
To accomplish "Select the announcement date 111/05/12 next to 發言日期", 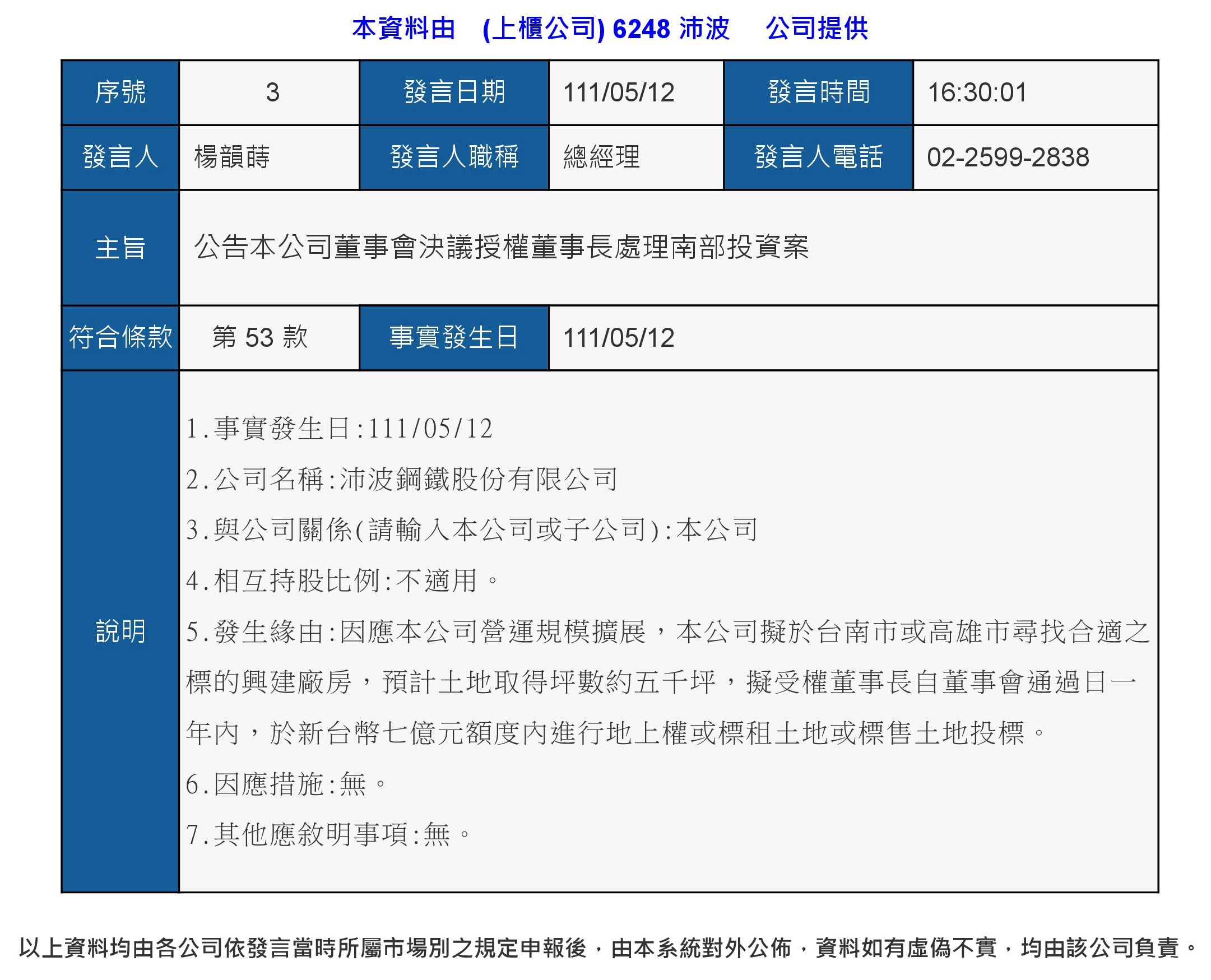I will click(x=619, y=92).
